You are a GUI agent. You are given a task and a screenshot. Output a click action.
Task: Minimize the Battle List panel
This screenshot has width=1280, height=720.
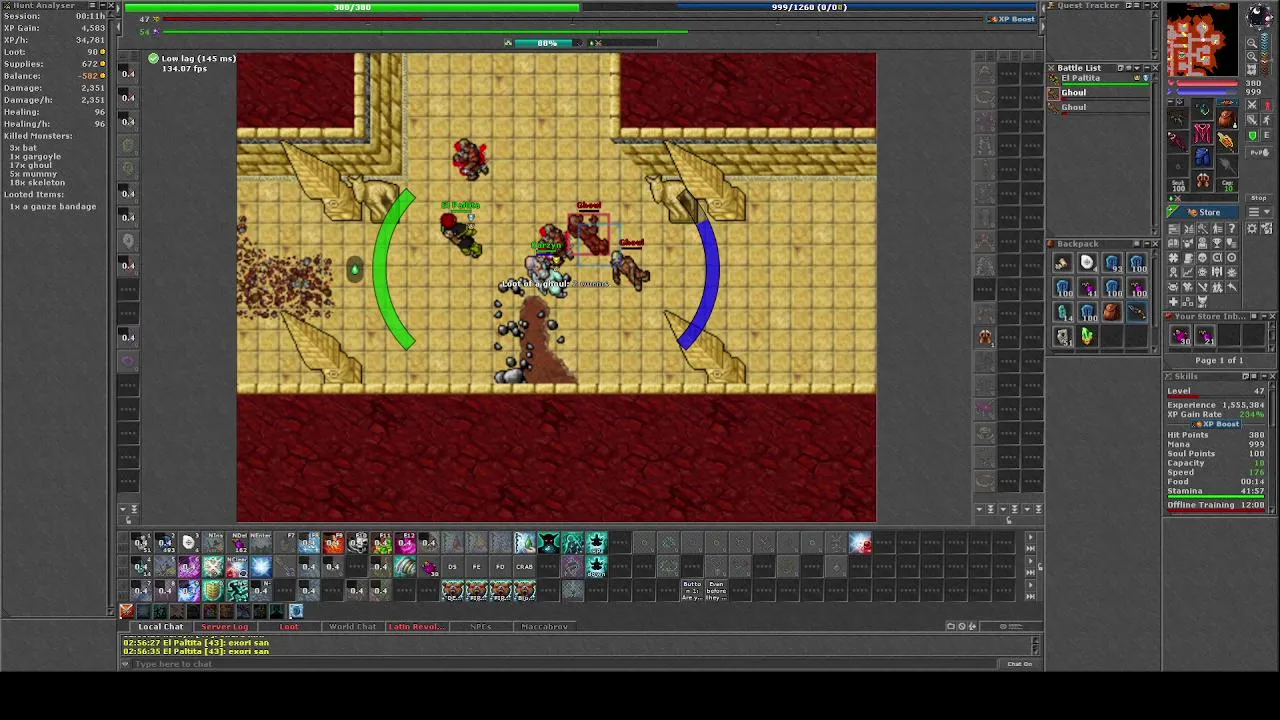pos(1146,68)
